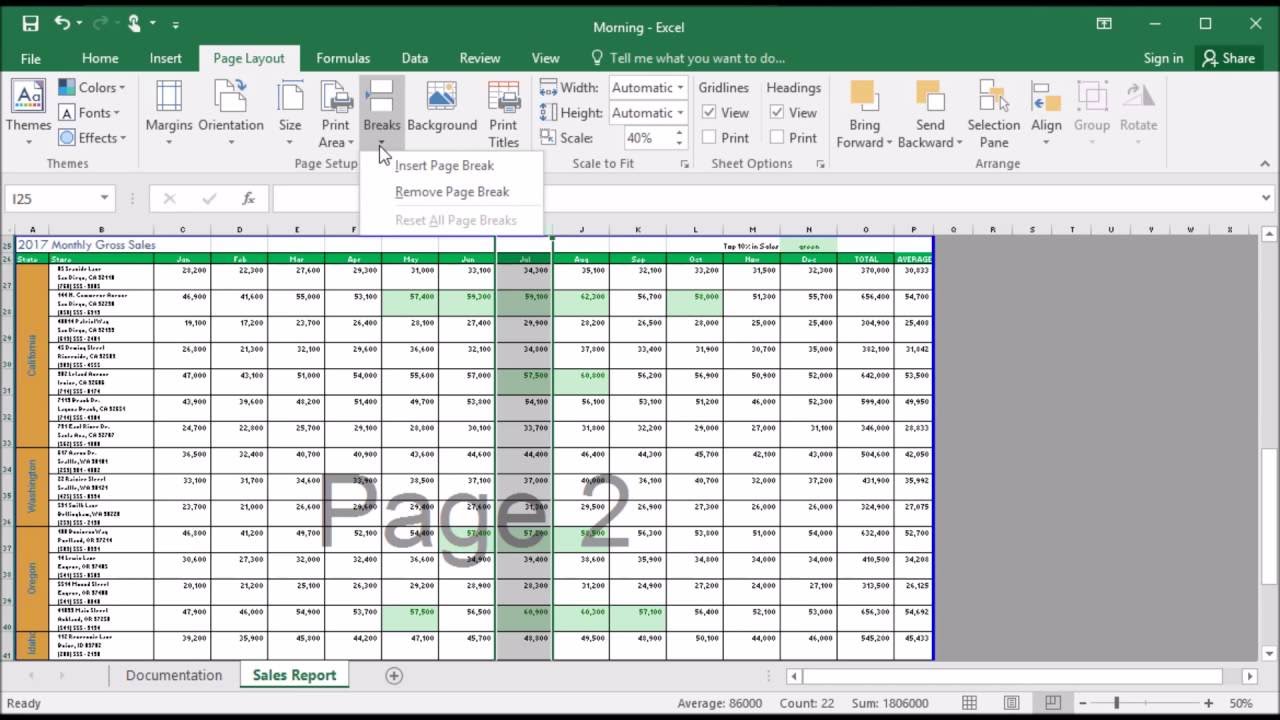Image resolution: width=1280 pixels, height=720 pixels.
Task: Open the Height Automatic dropdown
Action: tap(680, 113)
